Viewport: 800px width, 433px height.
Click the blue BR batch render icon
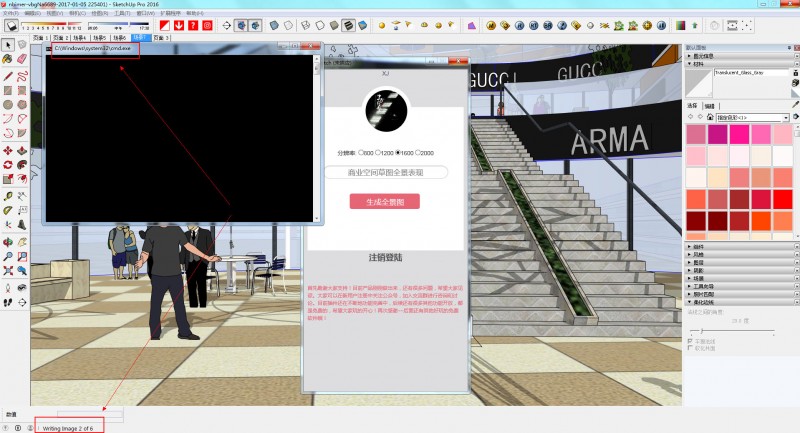[x=548, y=25]
